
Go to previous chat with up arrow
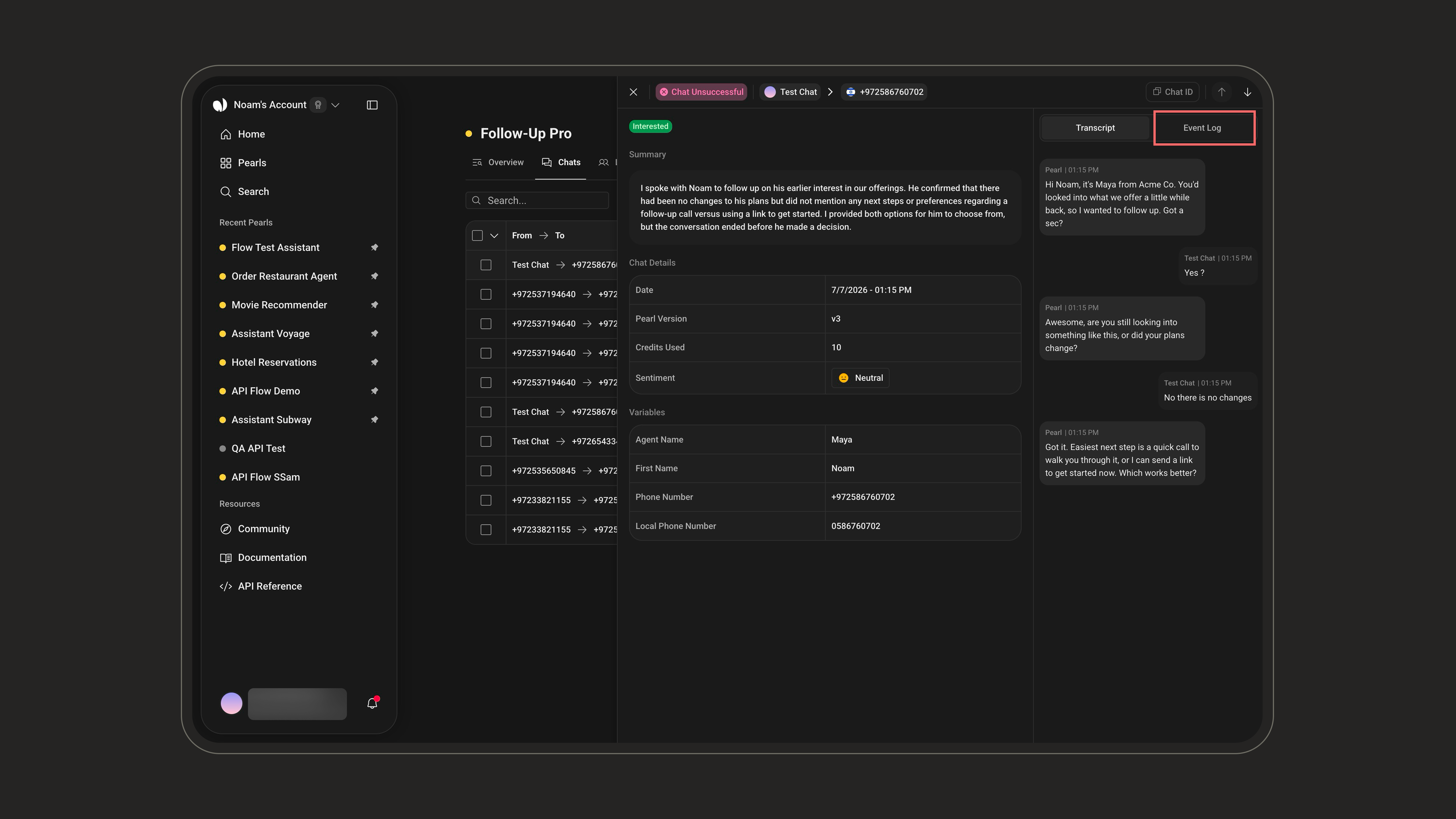[1221, 92]
